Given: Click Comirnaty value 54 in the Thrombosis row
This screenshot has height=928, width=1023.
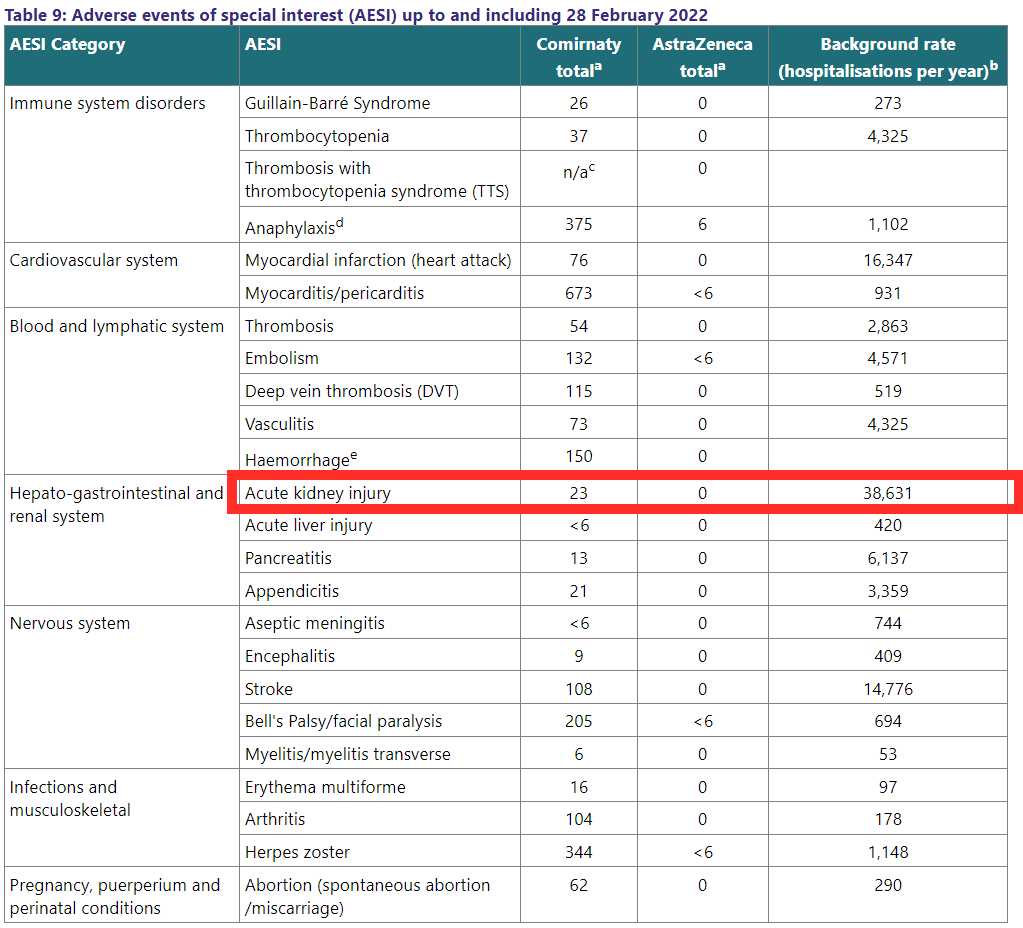Looking at the screenshot, I should click(x=579, y=326).
